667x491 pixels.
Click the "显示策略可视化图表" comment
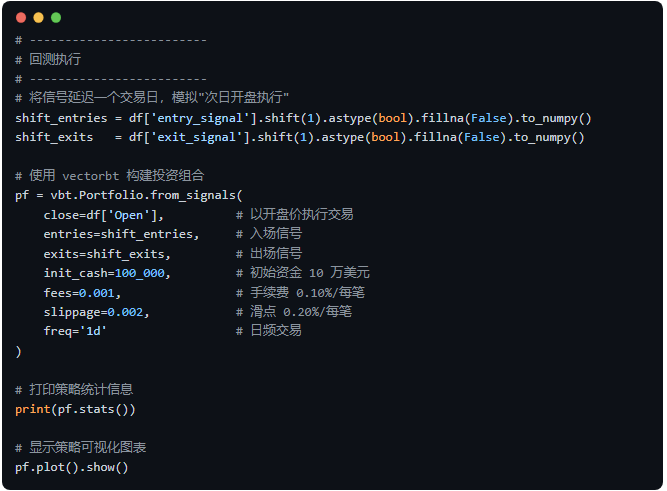click(x=81, y=447)
